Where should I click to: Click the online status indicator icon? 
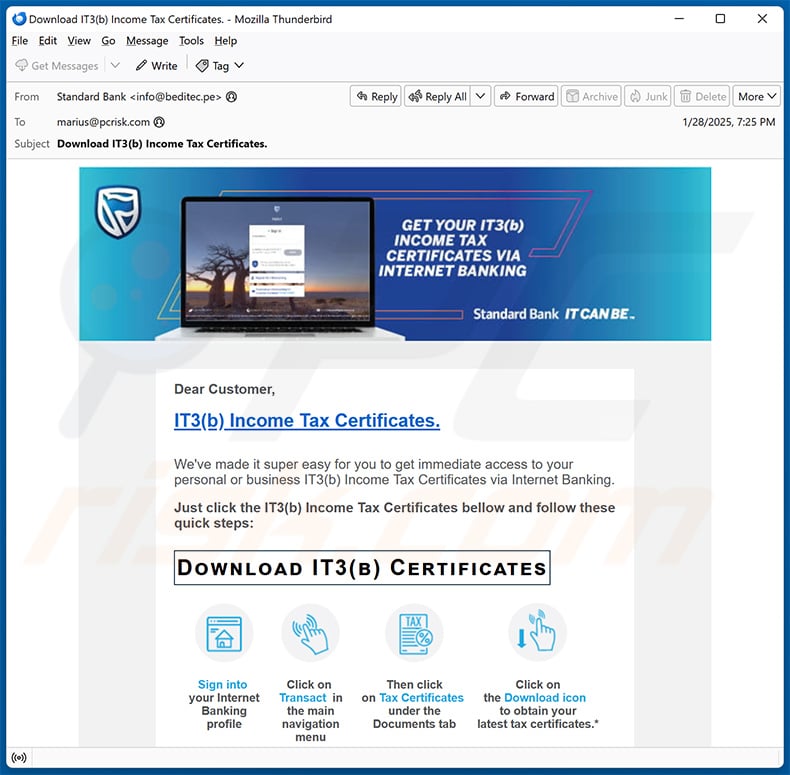[x=19, y=757]
